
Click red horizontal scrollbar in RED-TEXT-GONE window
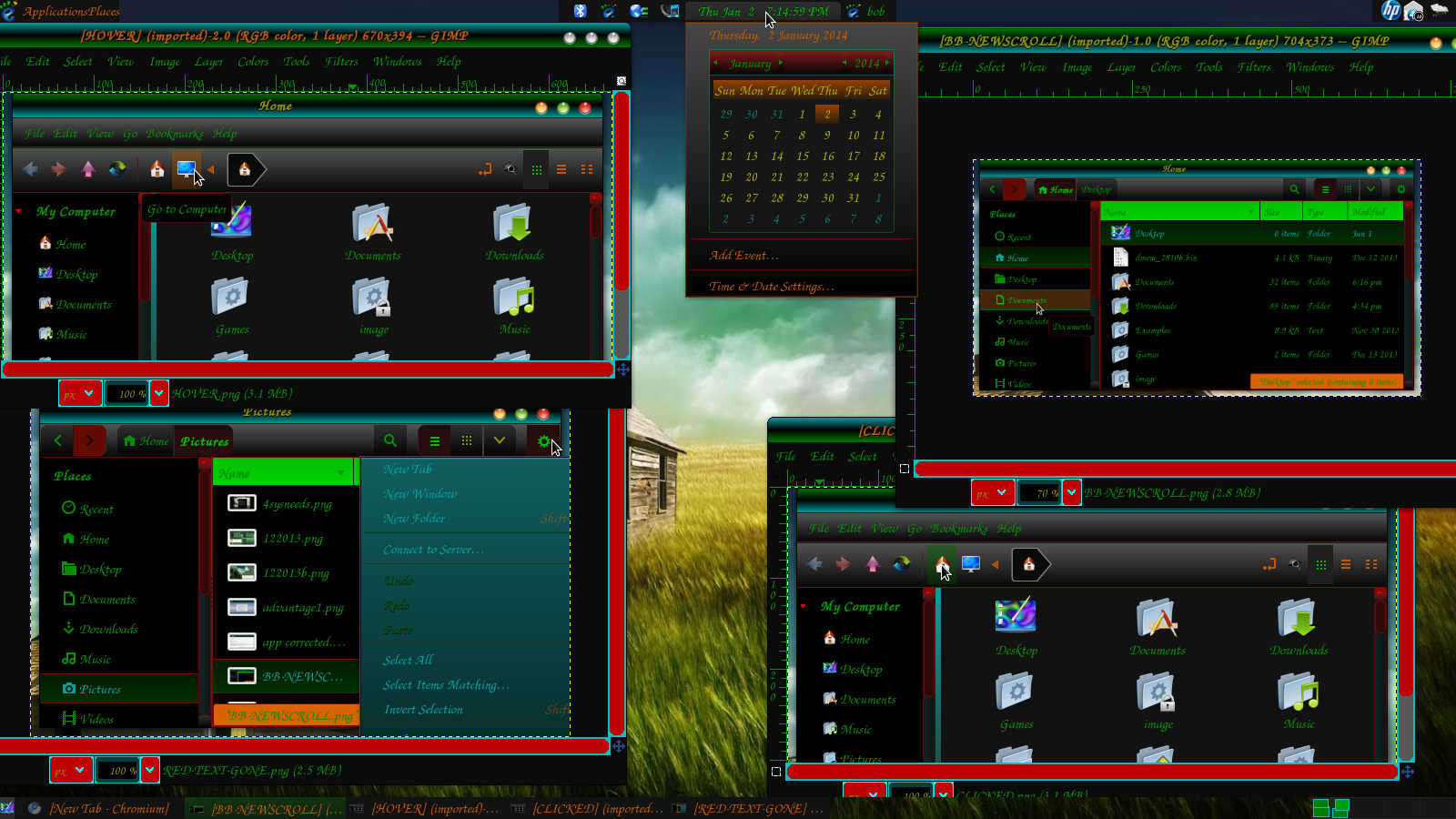point(304,746)
